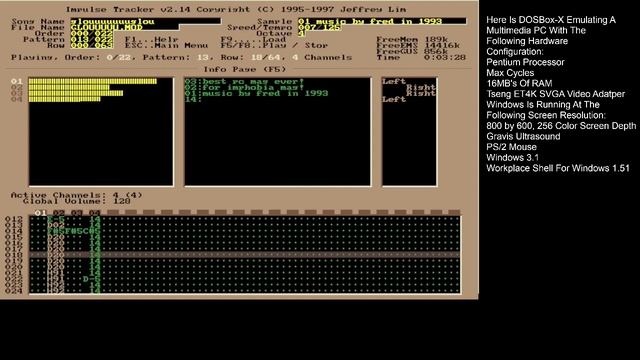Click channel 04's yellow volume bar
640x360 pixels.
click(x=64, y=99)
